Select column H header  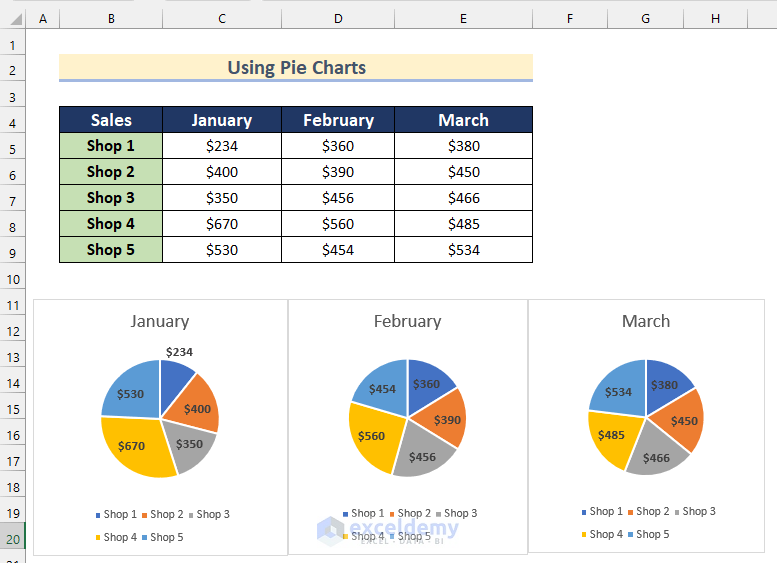(715, 19)
